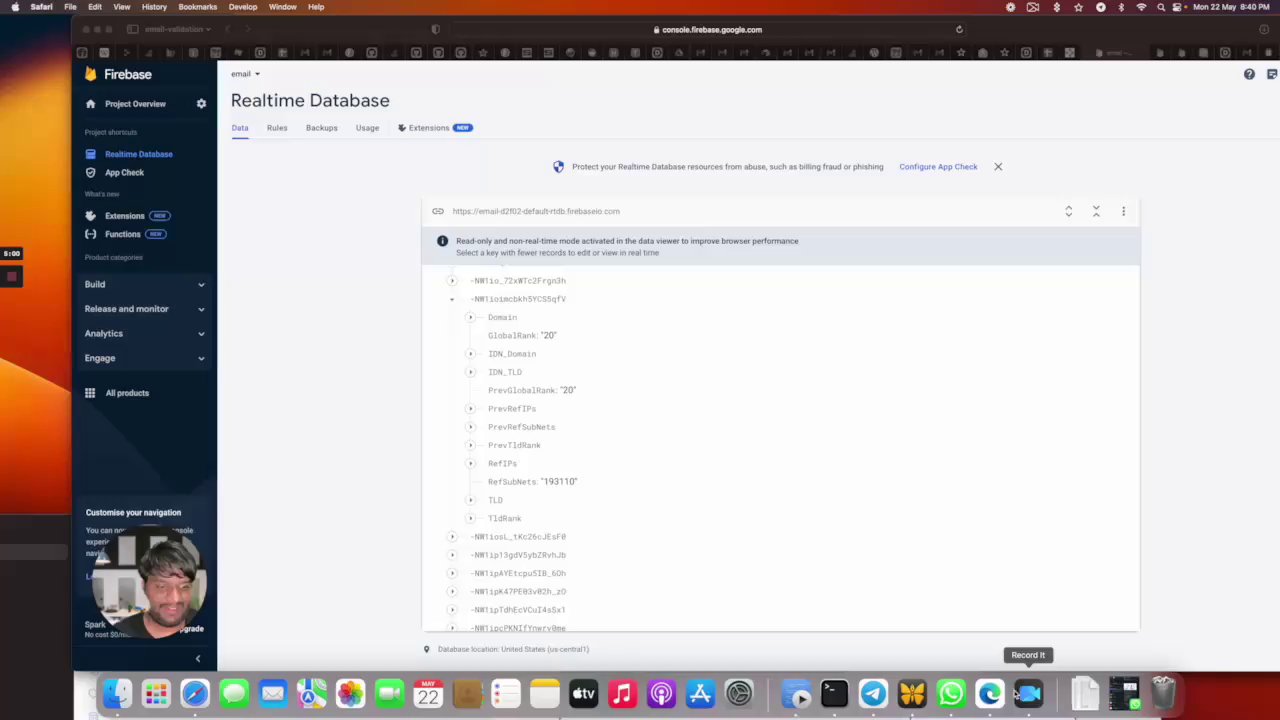Image resolution: width=1280 pixels, height=720 pixels.
Task: Open Music app from the Dock
Action: coord(622,693)
